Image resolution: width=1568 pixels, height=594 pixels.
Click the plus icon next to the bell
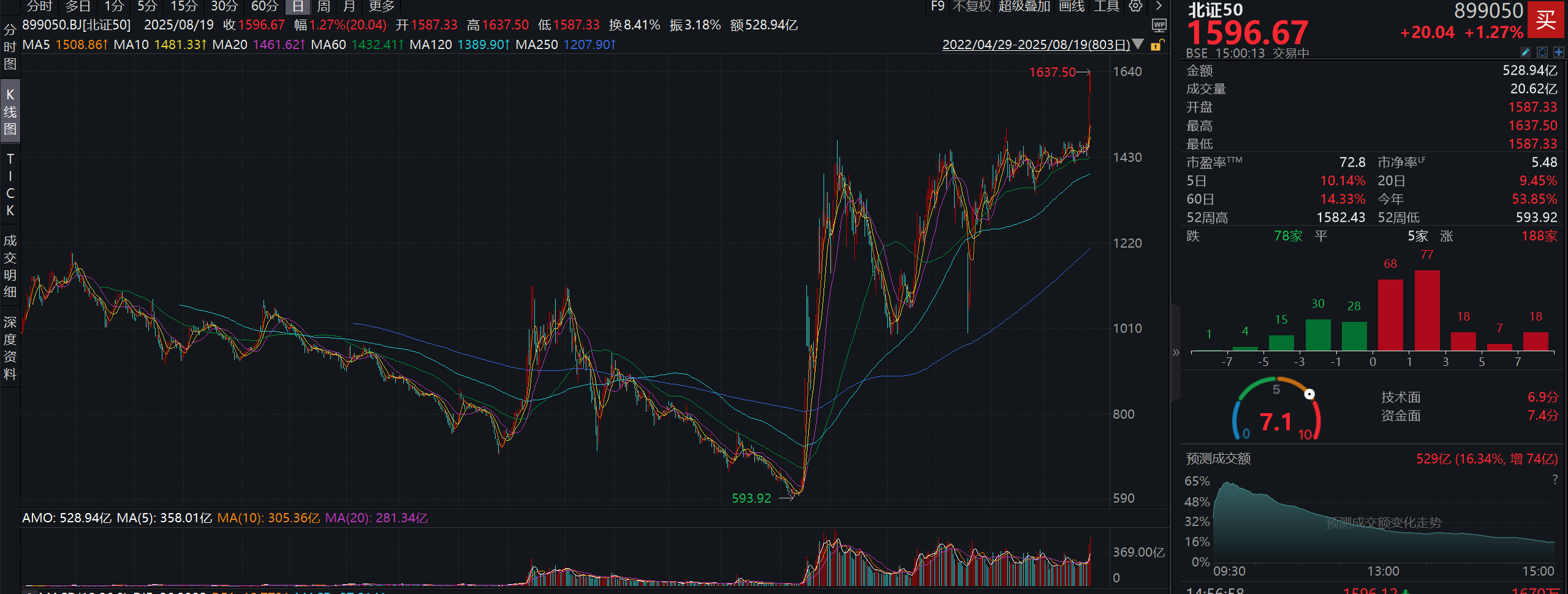[1559, 53]
